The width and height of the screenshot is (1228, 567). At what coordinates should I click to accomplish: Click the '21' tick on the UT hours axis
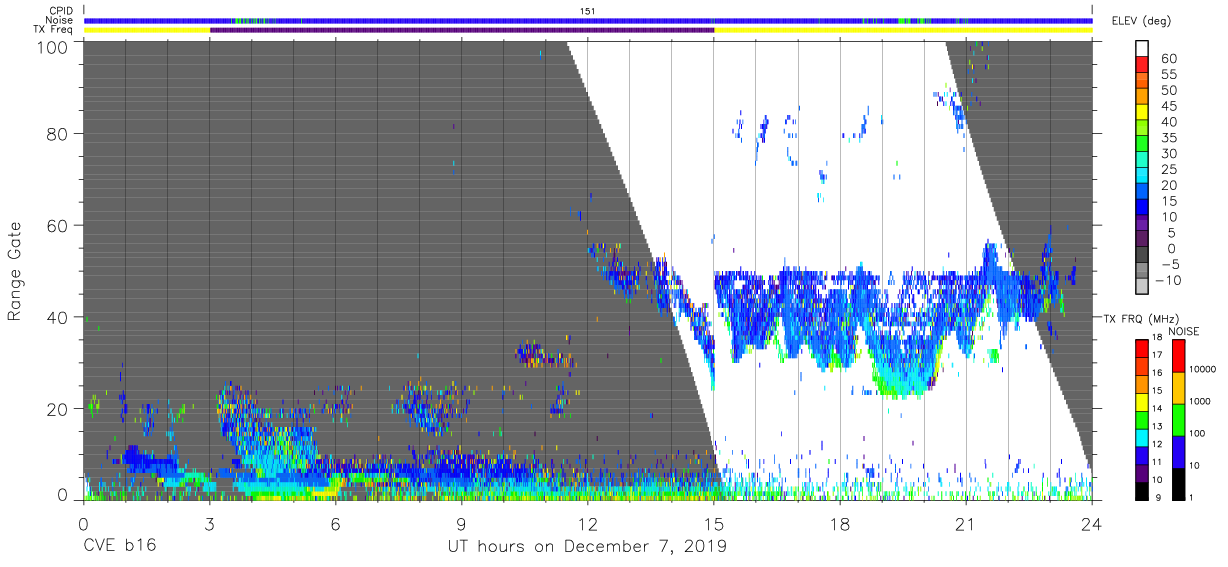[966, 523]
